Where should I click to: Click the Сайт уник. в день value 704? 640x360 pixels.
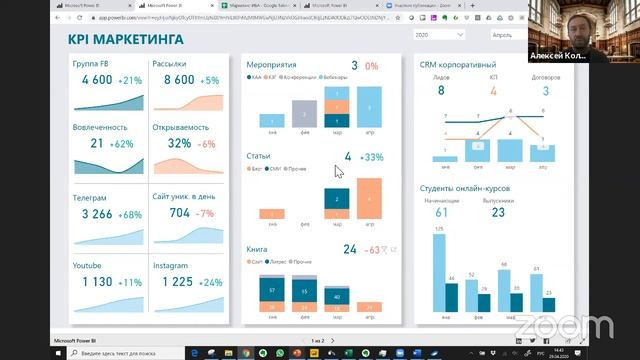180,213
